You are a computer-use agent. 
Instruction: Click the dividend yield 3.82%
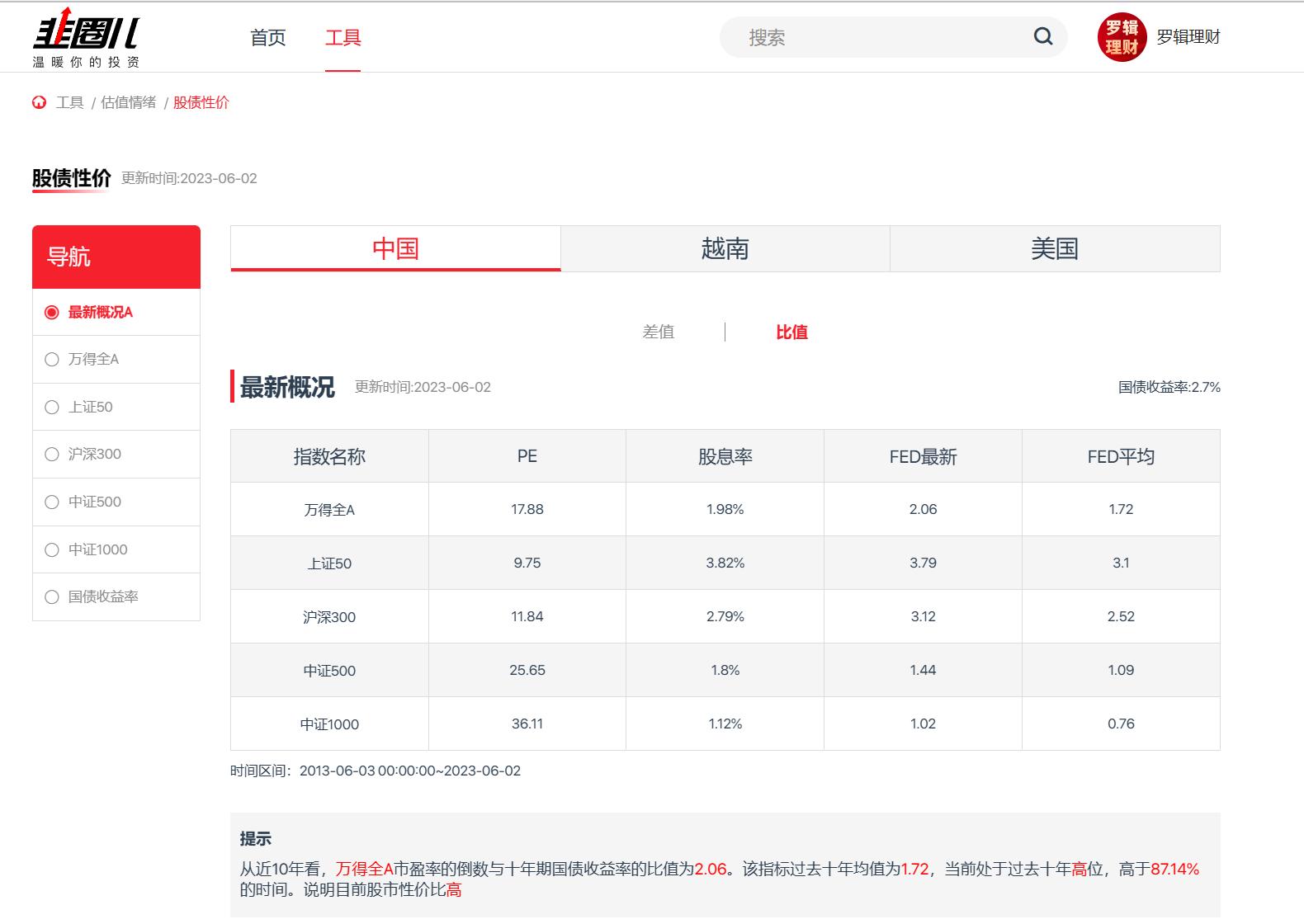click(x=725, y=563)
